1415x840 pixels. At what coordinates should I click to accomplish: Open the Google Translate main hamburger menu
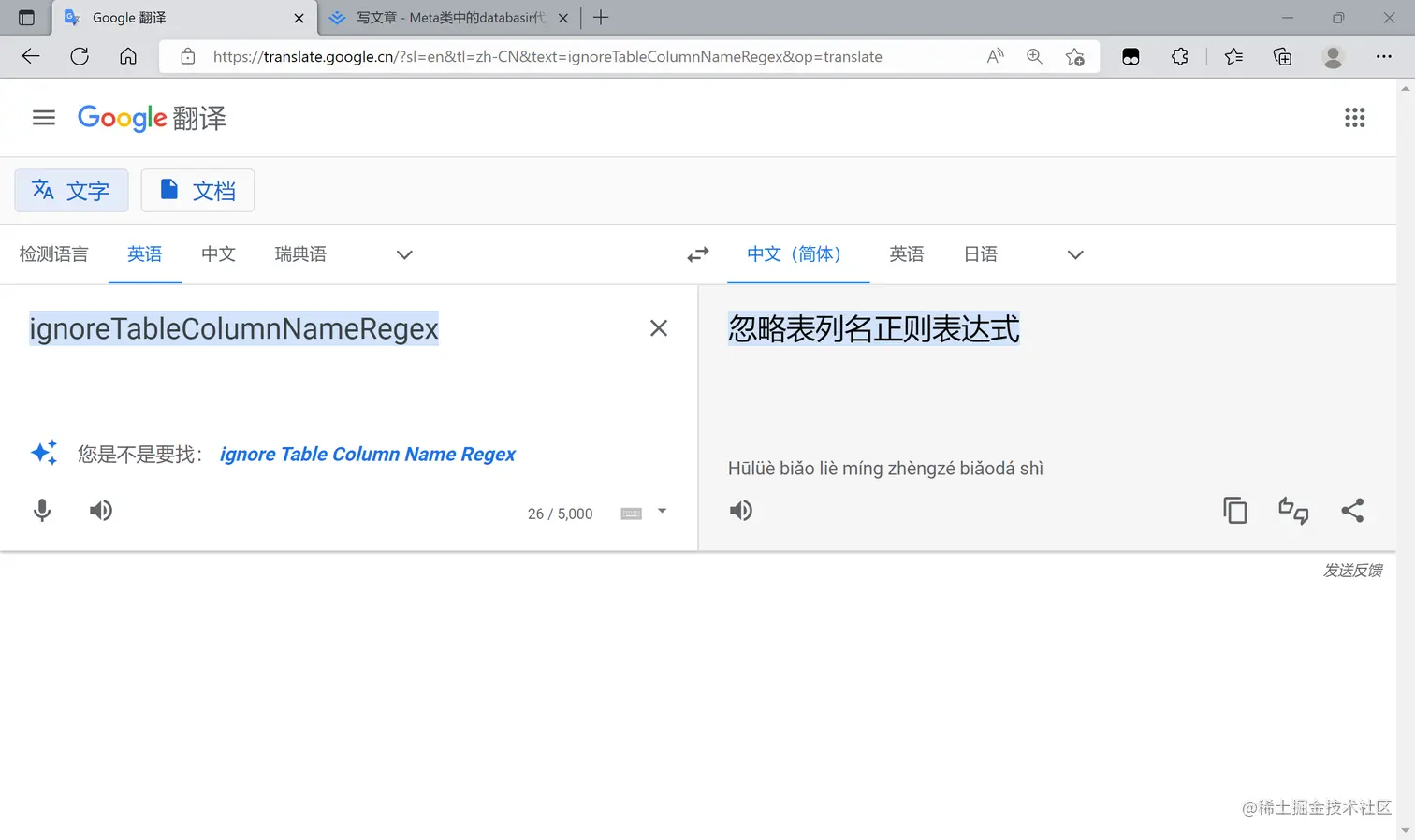[44, 118]
